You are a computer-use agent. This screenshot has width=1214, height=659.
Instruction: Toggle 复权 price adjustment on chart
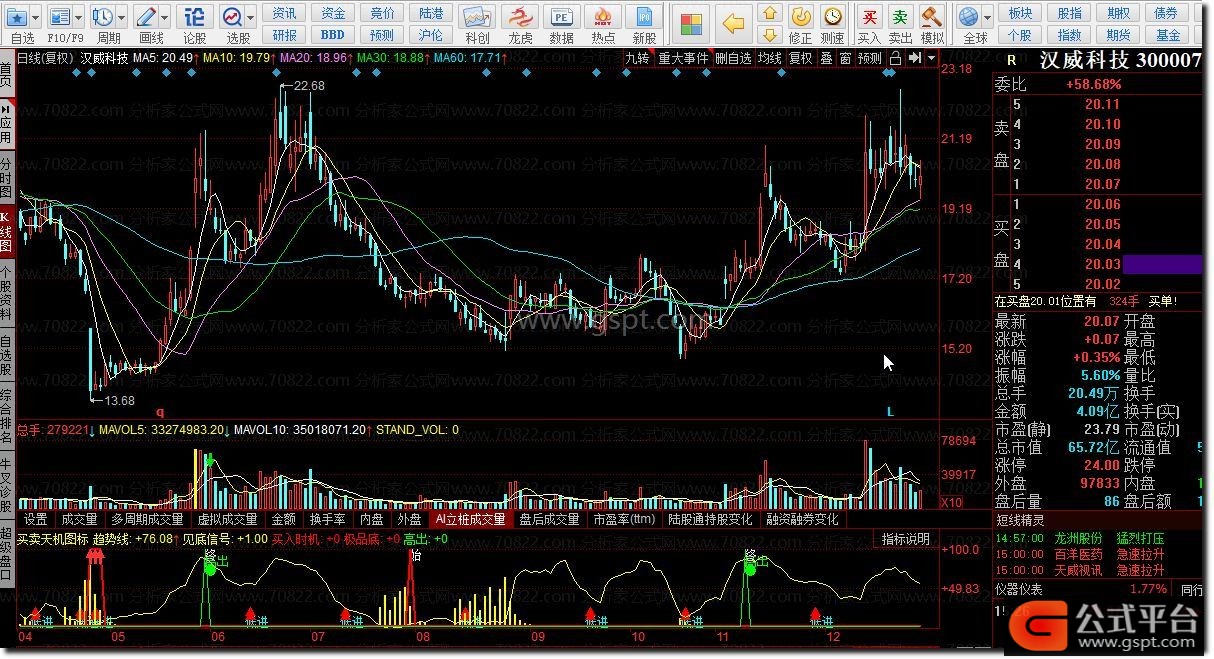click(x=801, y=58)
